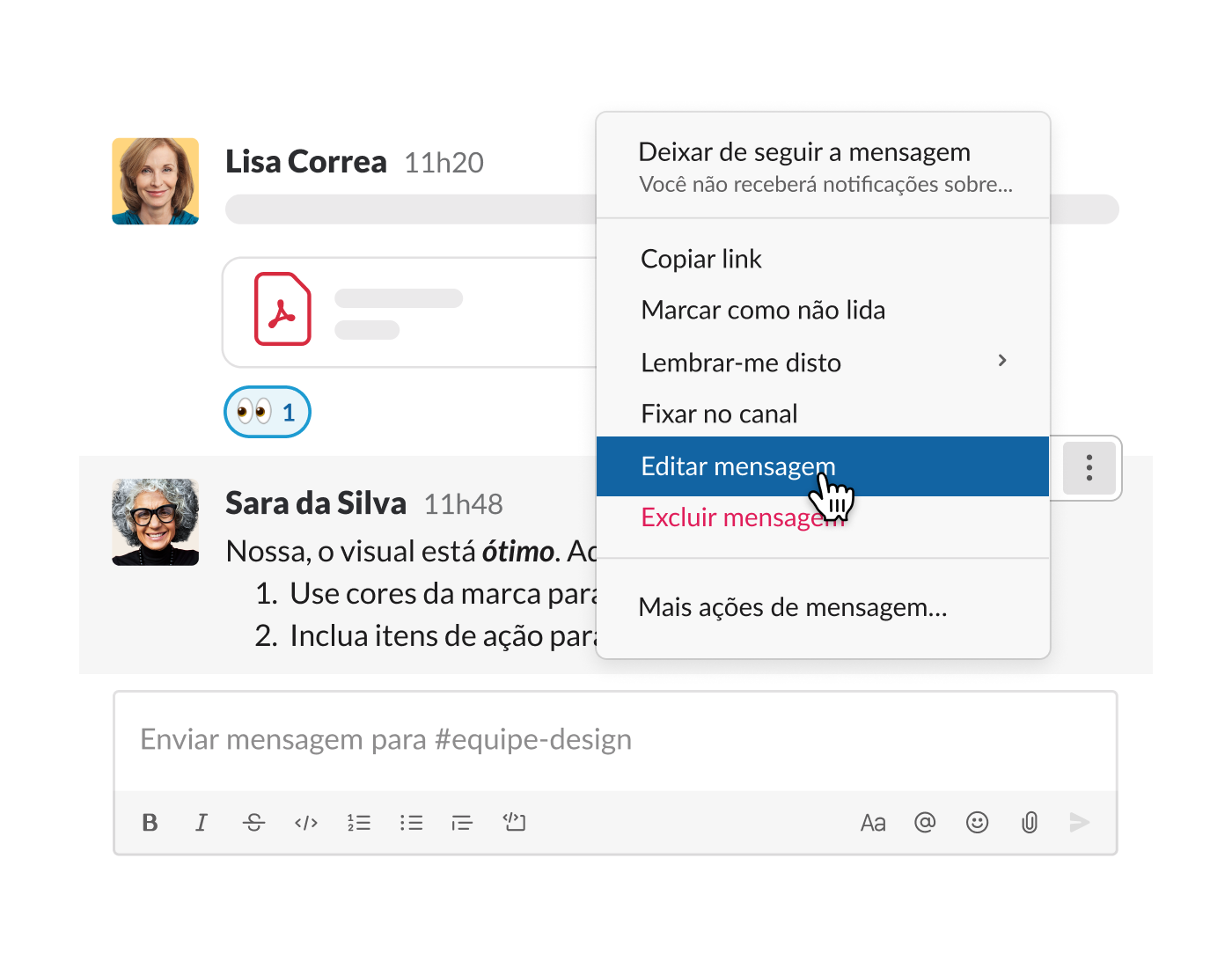This screenshot has height=968, width=1232.
Task: Insert blockquote formatting
Action: pyautogui.click(x=462, y=823)
